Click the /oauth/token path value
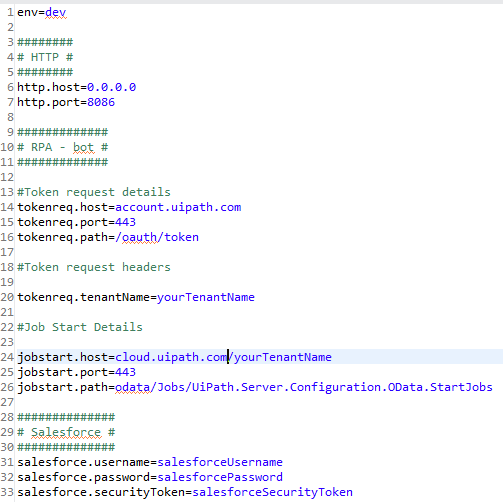The image size is (503, 502). pos(157,237)
